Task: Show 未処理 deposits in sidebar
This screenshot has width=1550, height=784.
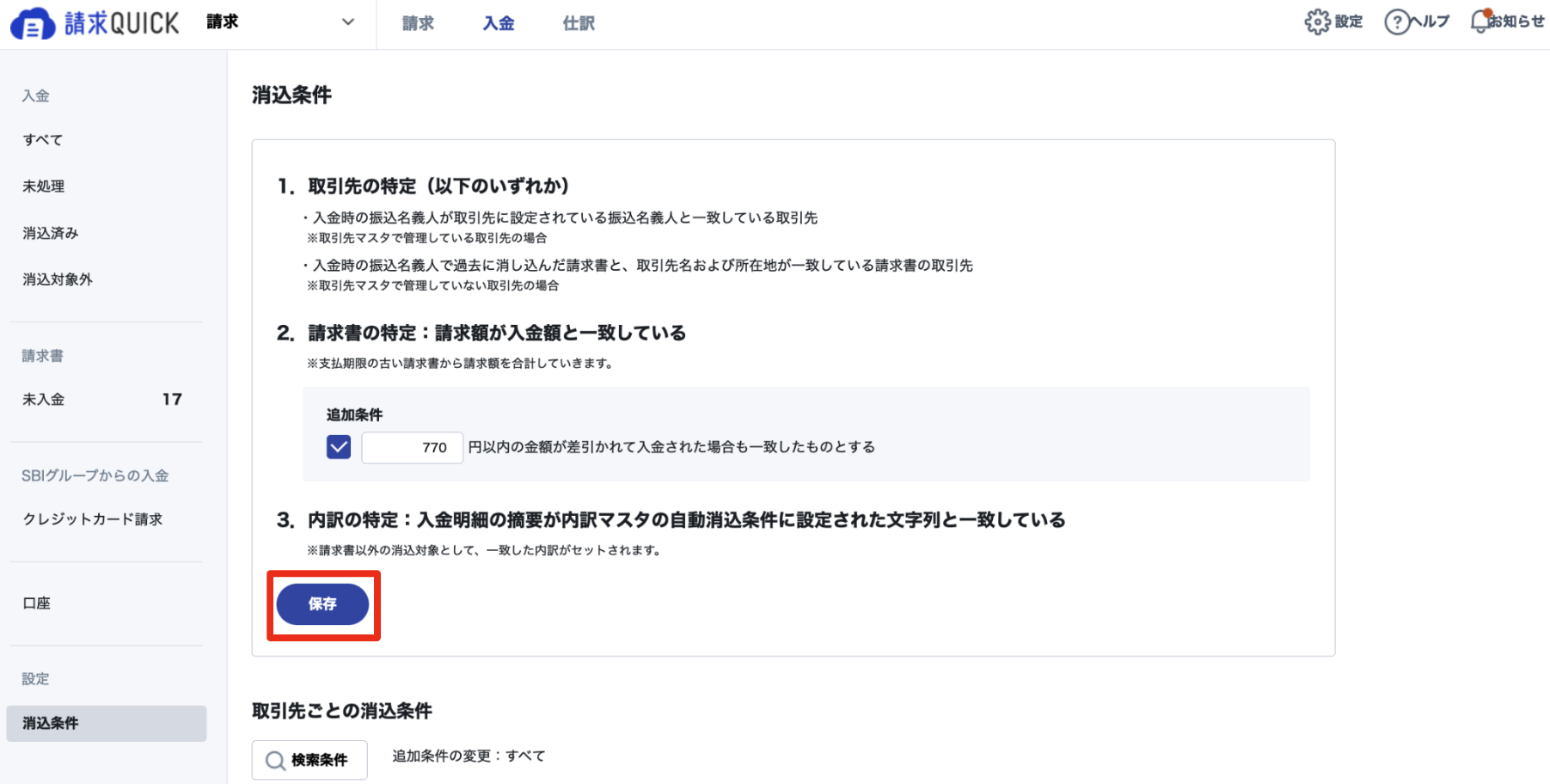Action: click(44, 186)
